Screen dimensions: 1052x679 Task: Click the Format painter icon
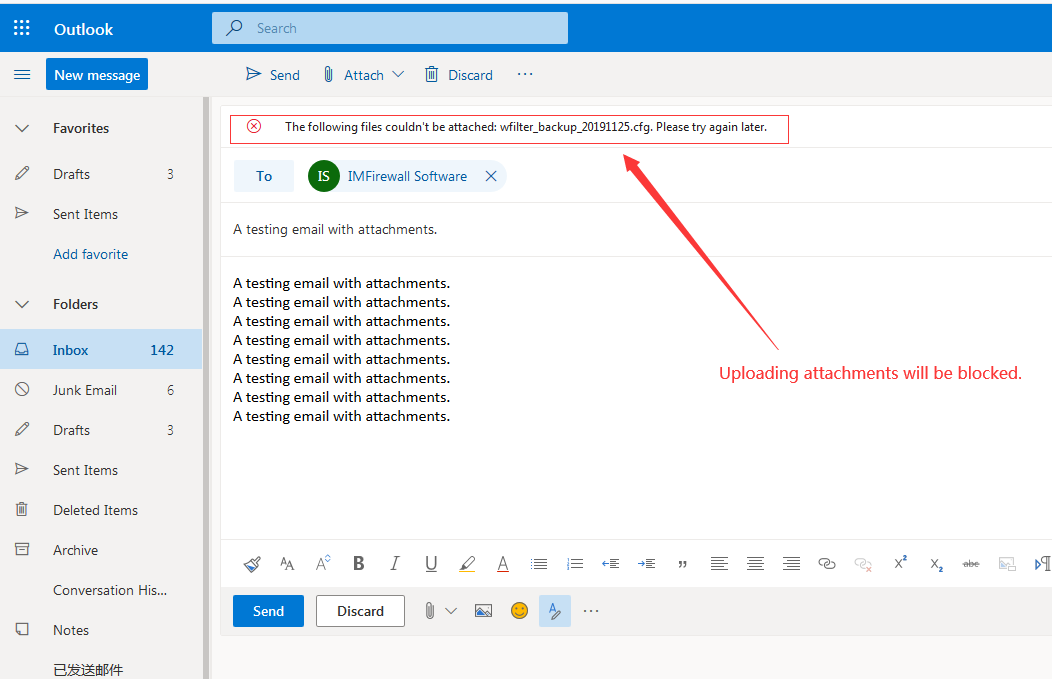252,564
